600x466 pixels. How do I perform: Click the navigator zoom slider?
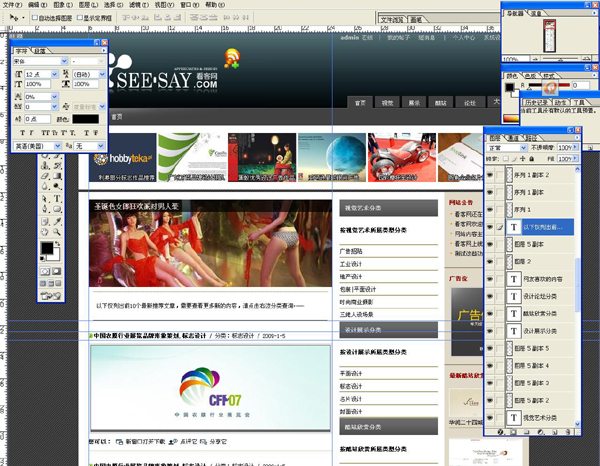click(561, 59)
